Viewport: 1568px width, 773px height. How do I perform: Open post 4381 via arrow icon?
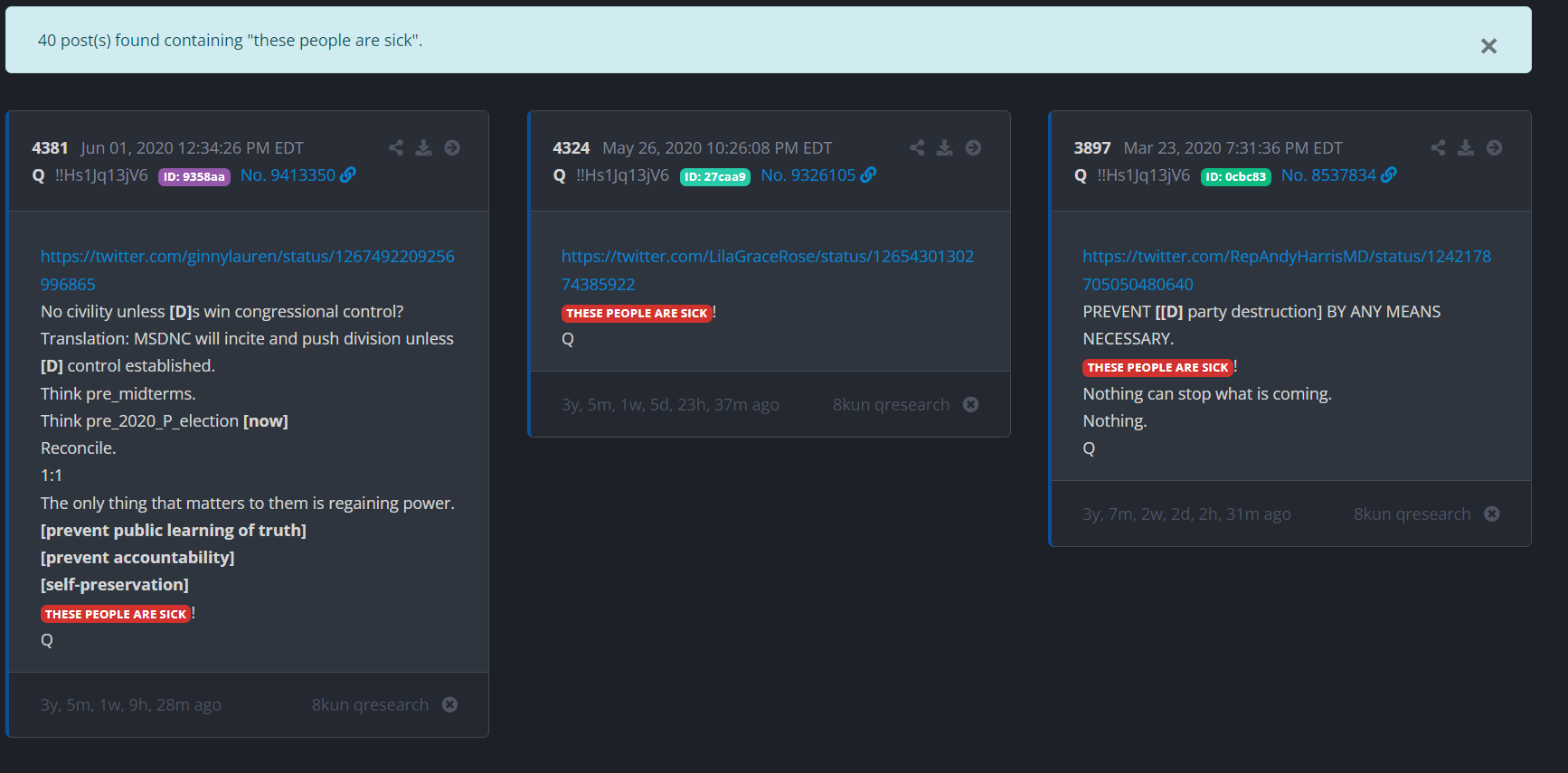pos(452,147)
